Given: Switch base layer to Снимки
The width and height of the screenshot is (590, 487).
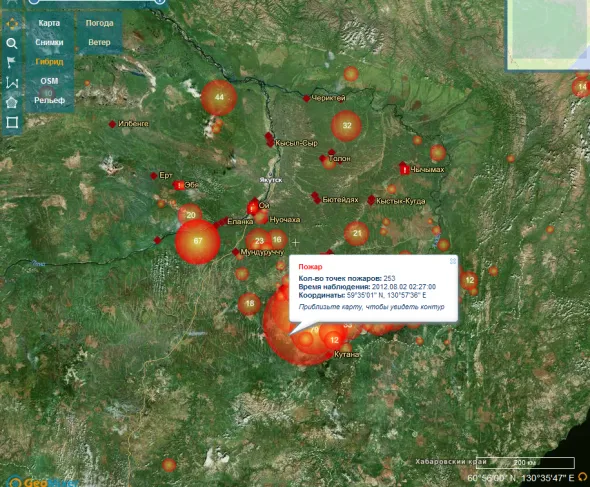Looking at the screenshot, I should pyautogui.click(x=49, y=42).
